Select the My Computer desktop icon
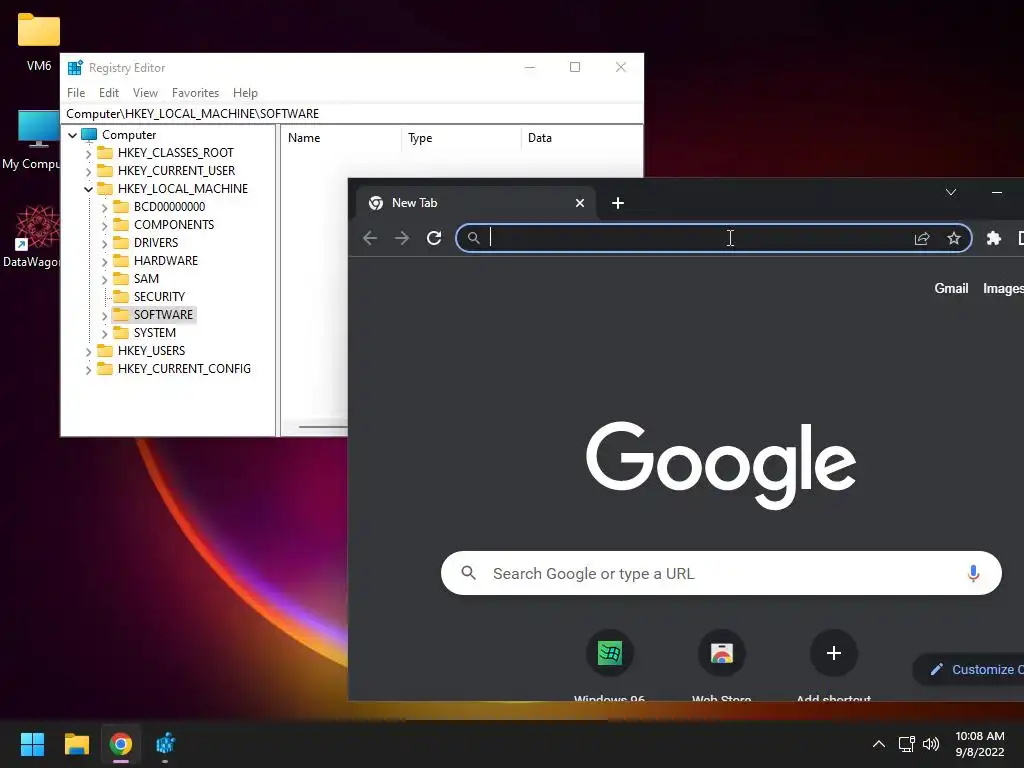The height and width of the screenshot is (768, 1024). click(x=31, y=140)
